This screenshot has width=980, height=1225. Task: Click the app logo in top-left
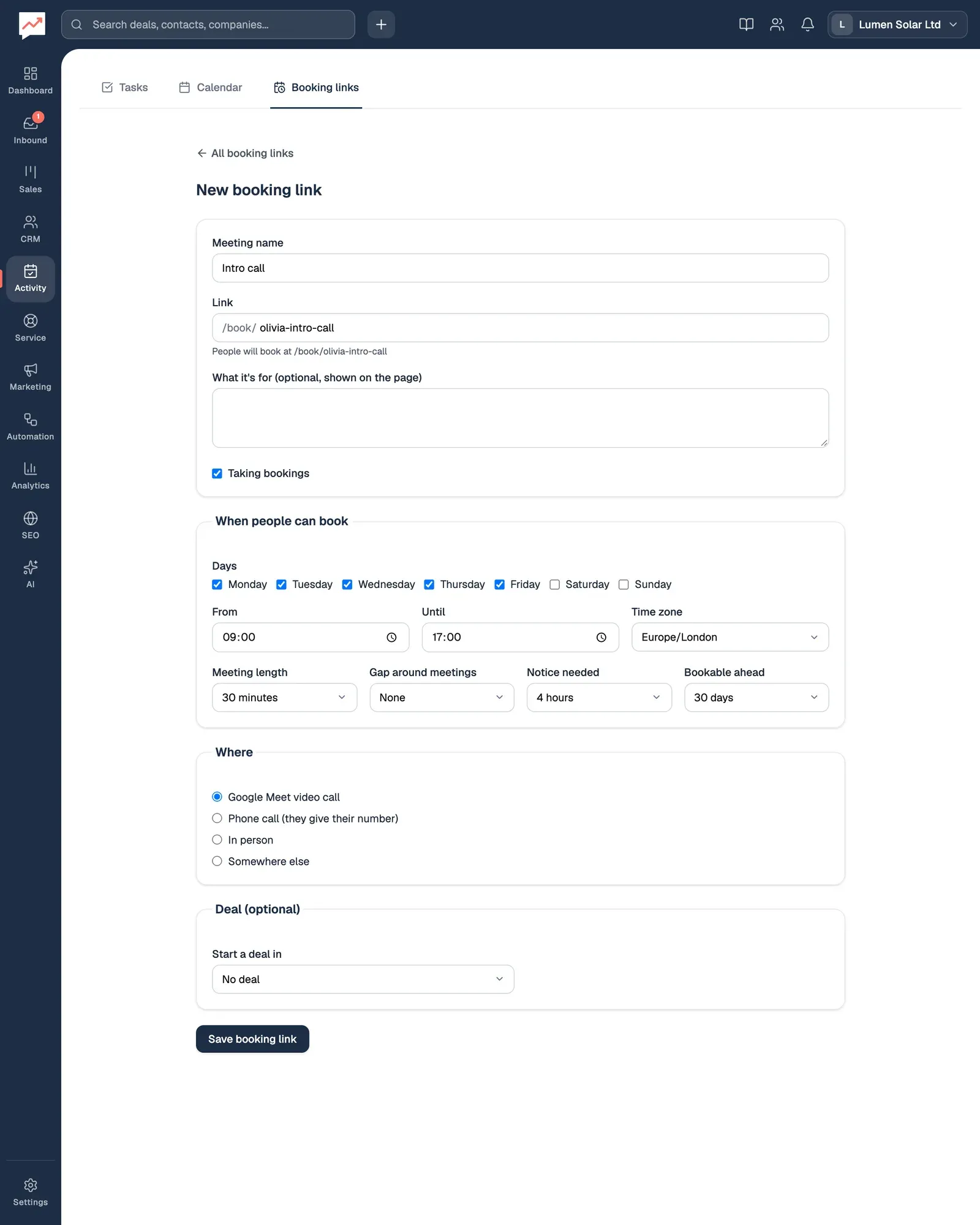pos(32,25)
